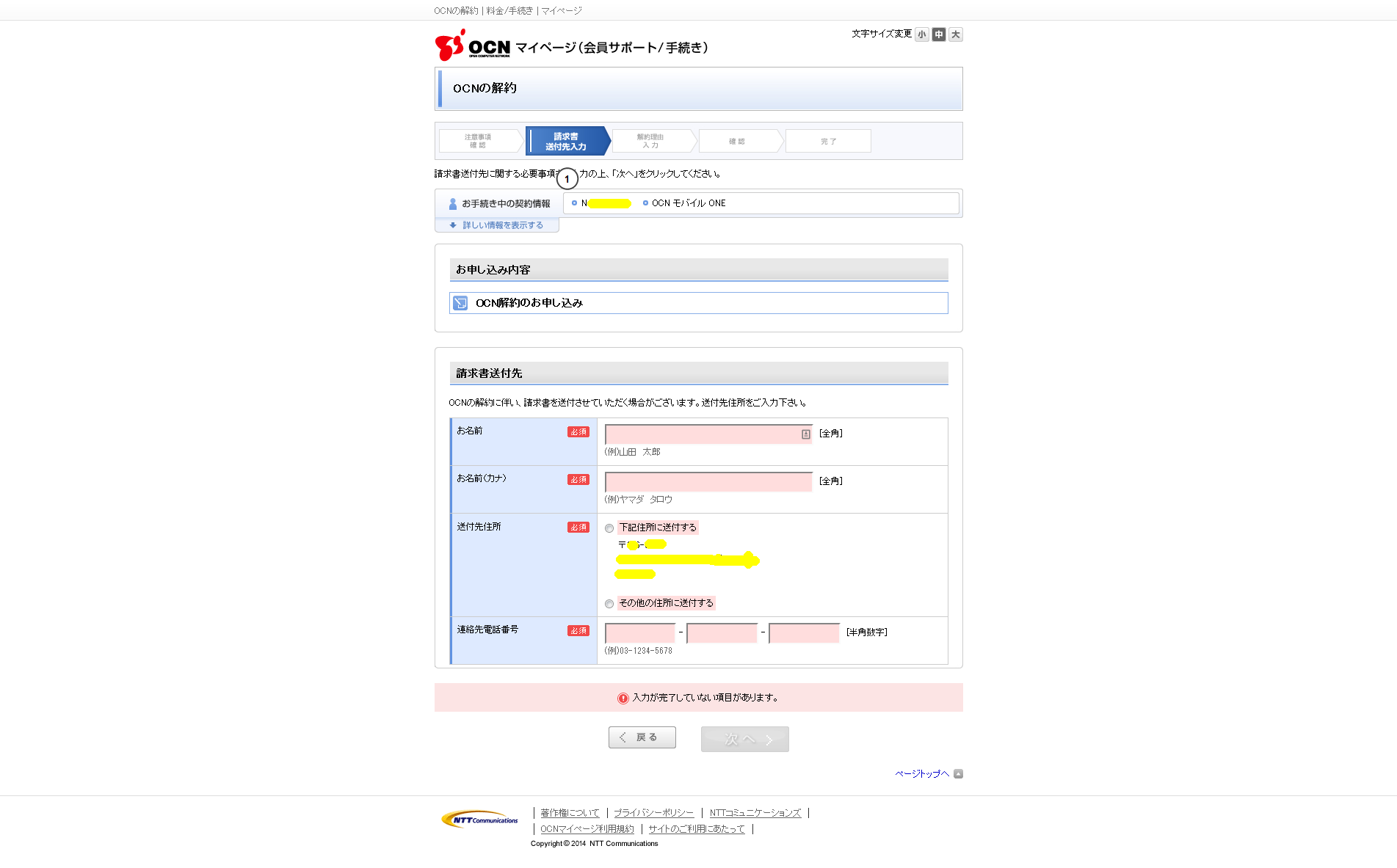Click the 完了 step in progress bar
This screenshot has height=868, width=1397.
(x=828, y=141)
